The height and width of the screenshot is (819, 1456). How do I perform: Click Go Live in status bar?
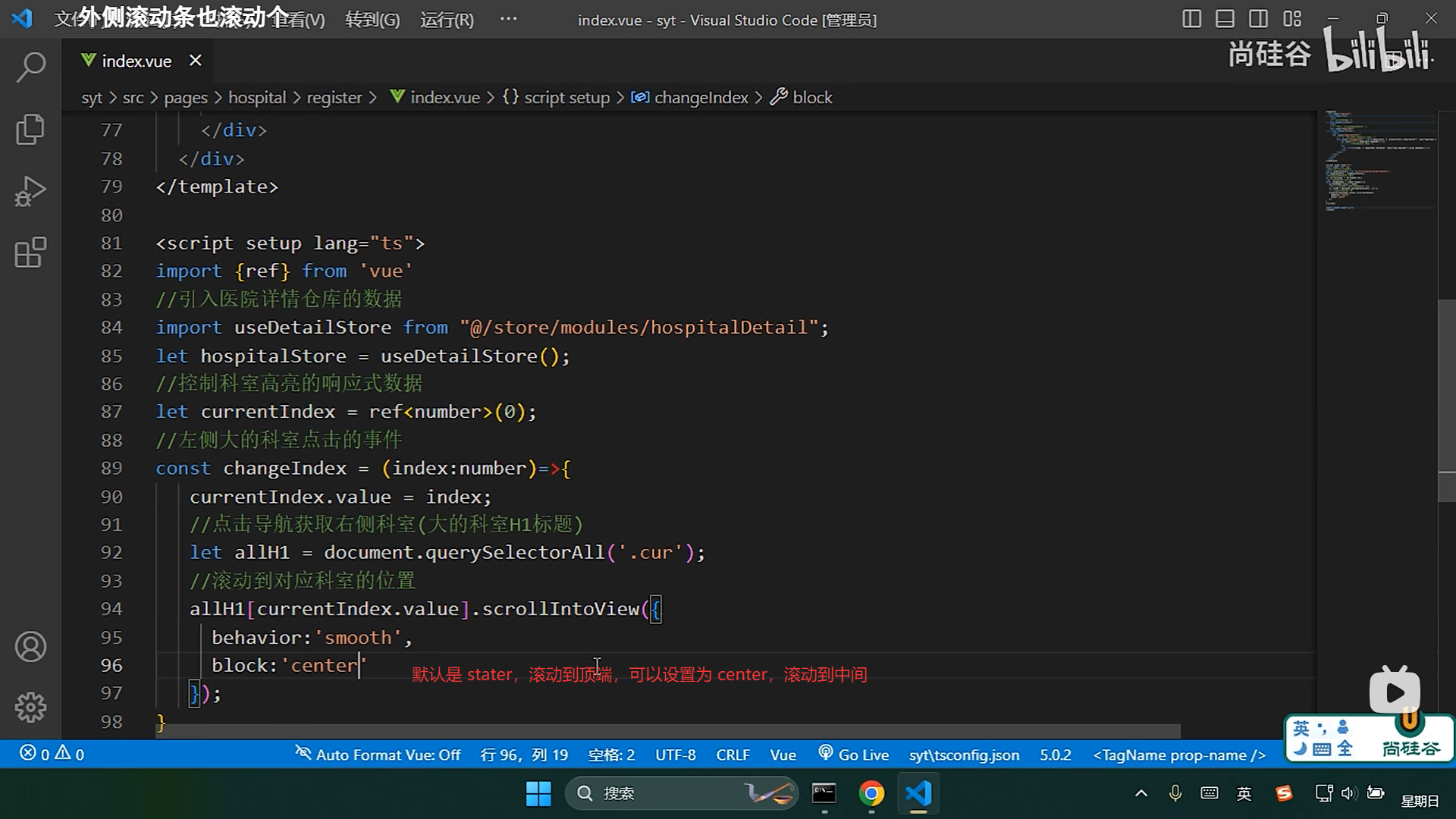(854, 755)
